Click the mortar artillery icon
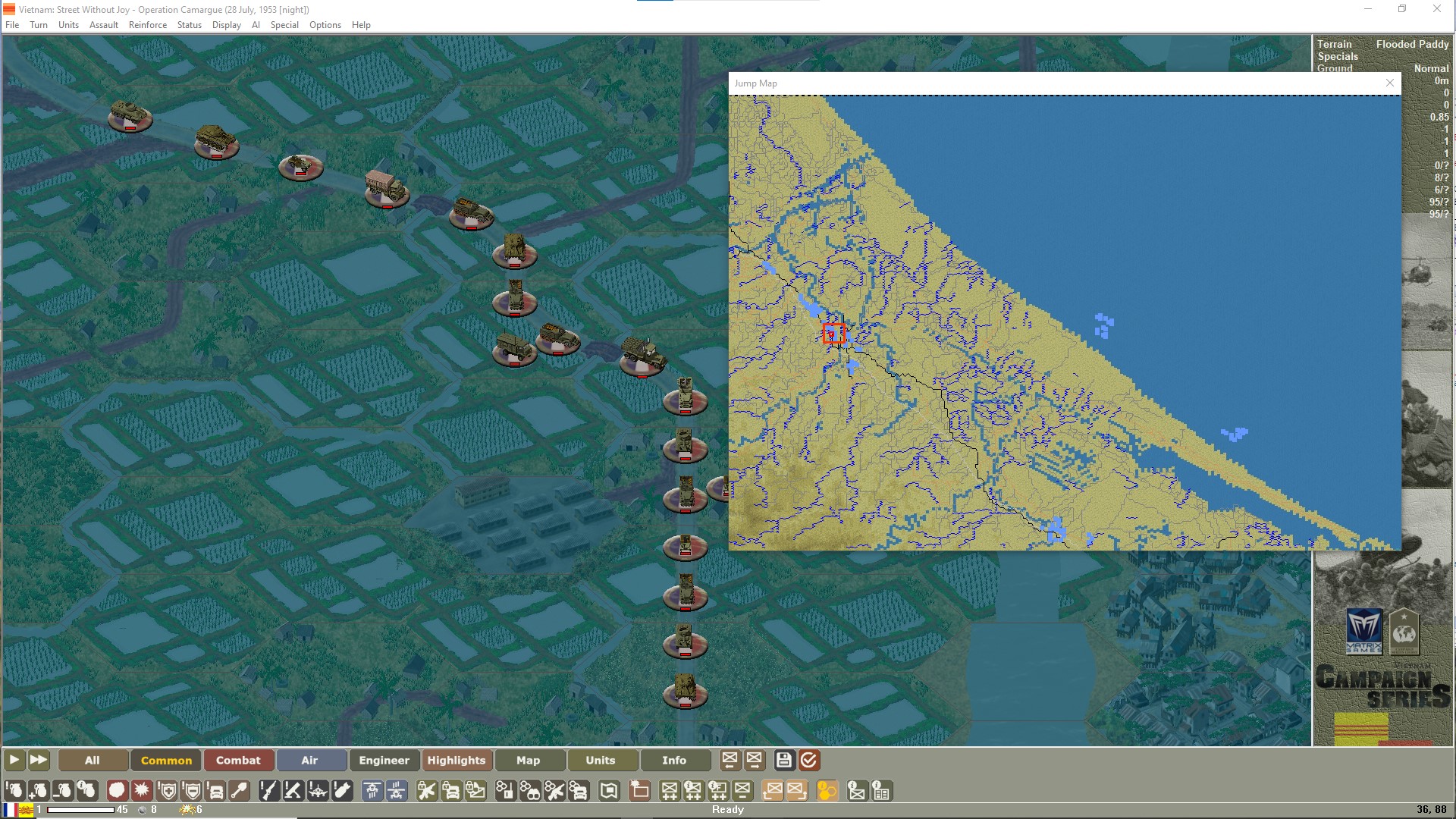 click(x=293, y=791)
